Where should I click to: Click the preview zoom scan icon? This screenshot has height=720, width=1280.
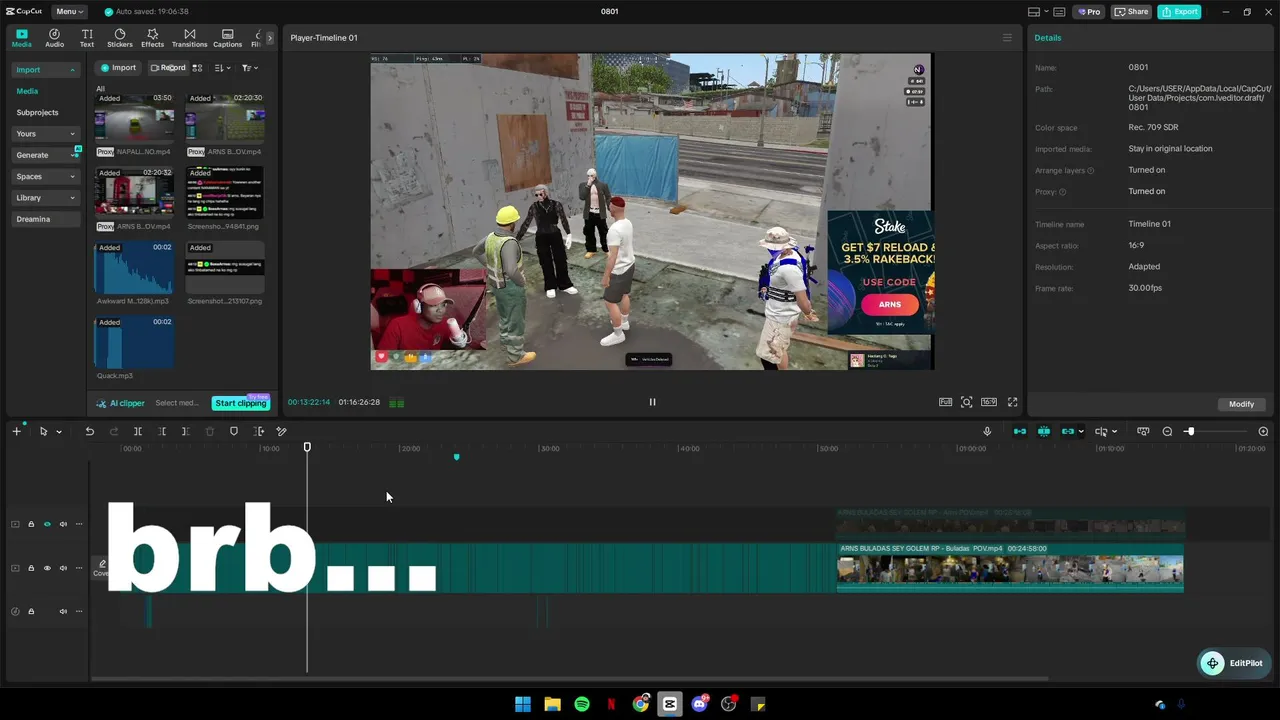click(x=966, y=402)
